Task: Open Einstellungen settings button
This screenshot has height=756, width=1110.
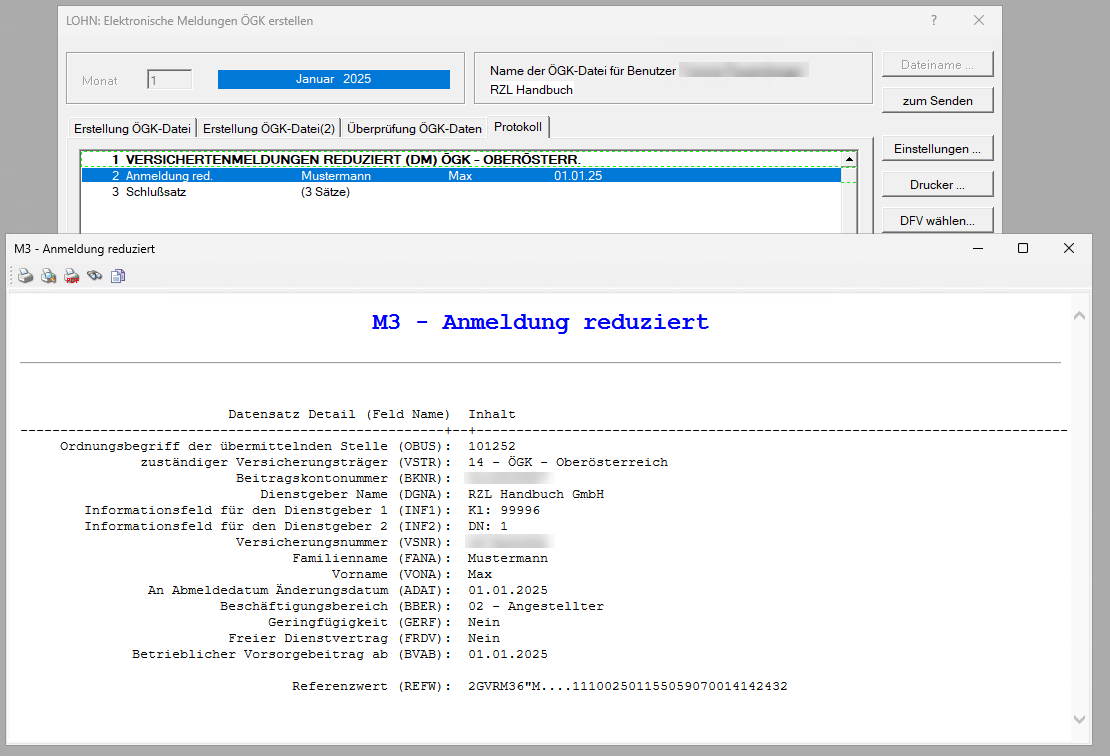Action: 937,149
